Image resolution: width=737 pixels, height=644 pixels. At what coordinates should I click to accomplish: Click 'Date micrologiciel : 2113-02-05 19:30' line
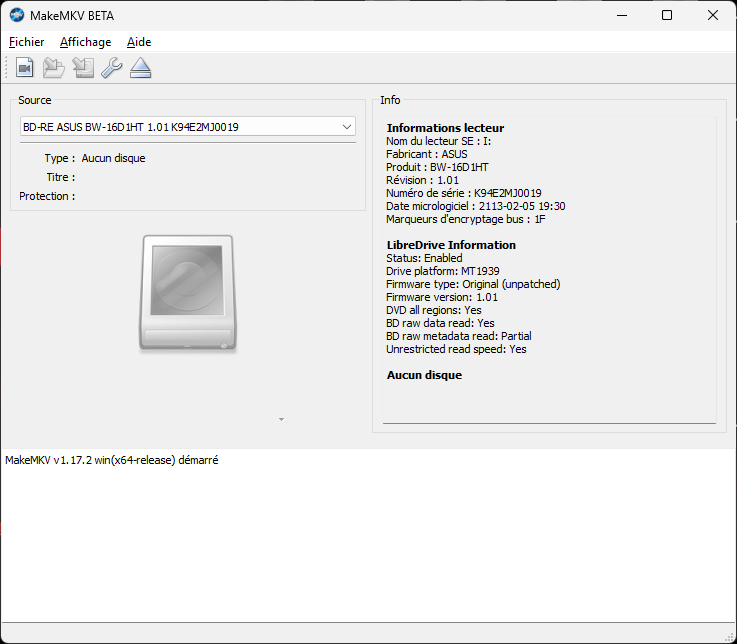pyautogui.click(x=476, y=206)
